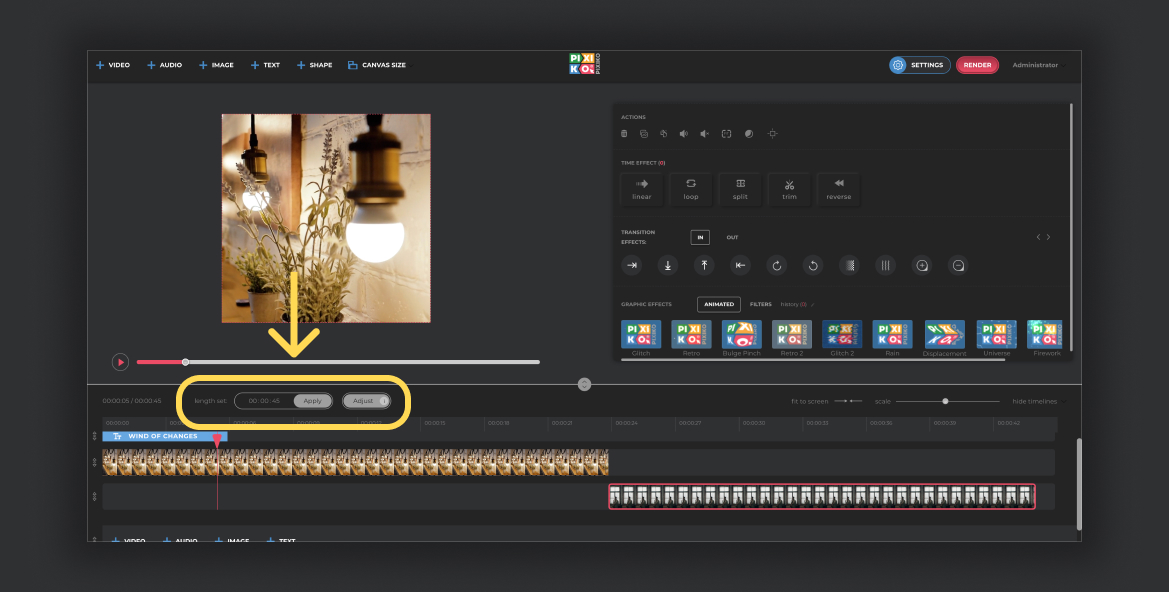Select the split time effect
The height and width of the screenshot is (592, 1169).
coord(740,189)
